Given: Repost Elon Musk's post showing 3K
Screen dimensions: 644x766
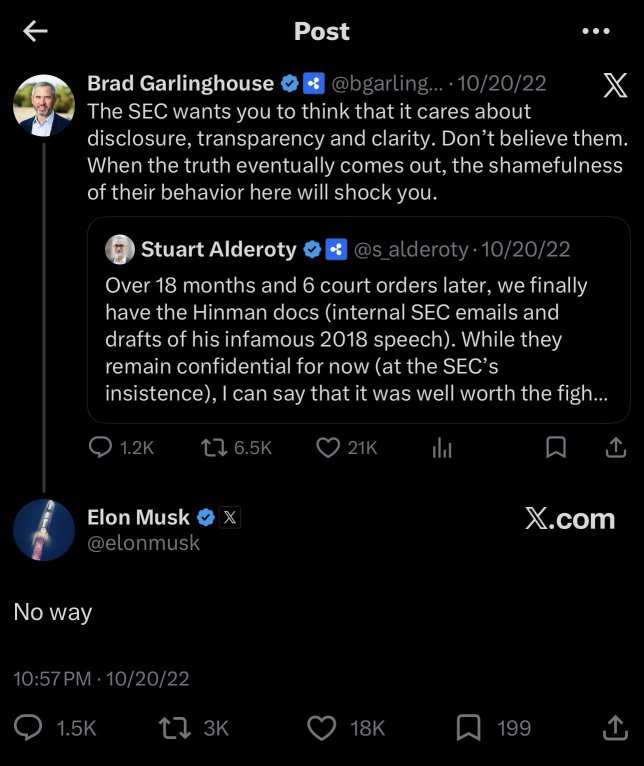Looking at the screenshot, I should 194,728.
